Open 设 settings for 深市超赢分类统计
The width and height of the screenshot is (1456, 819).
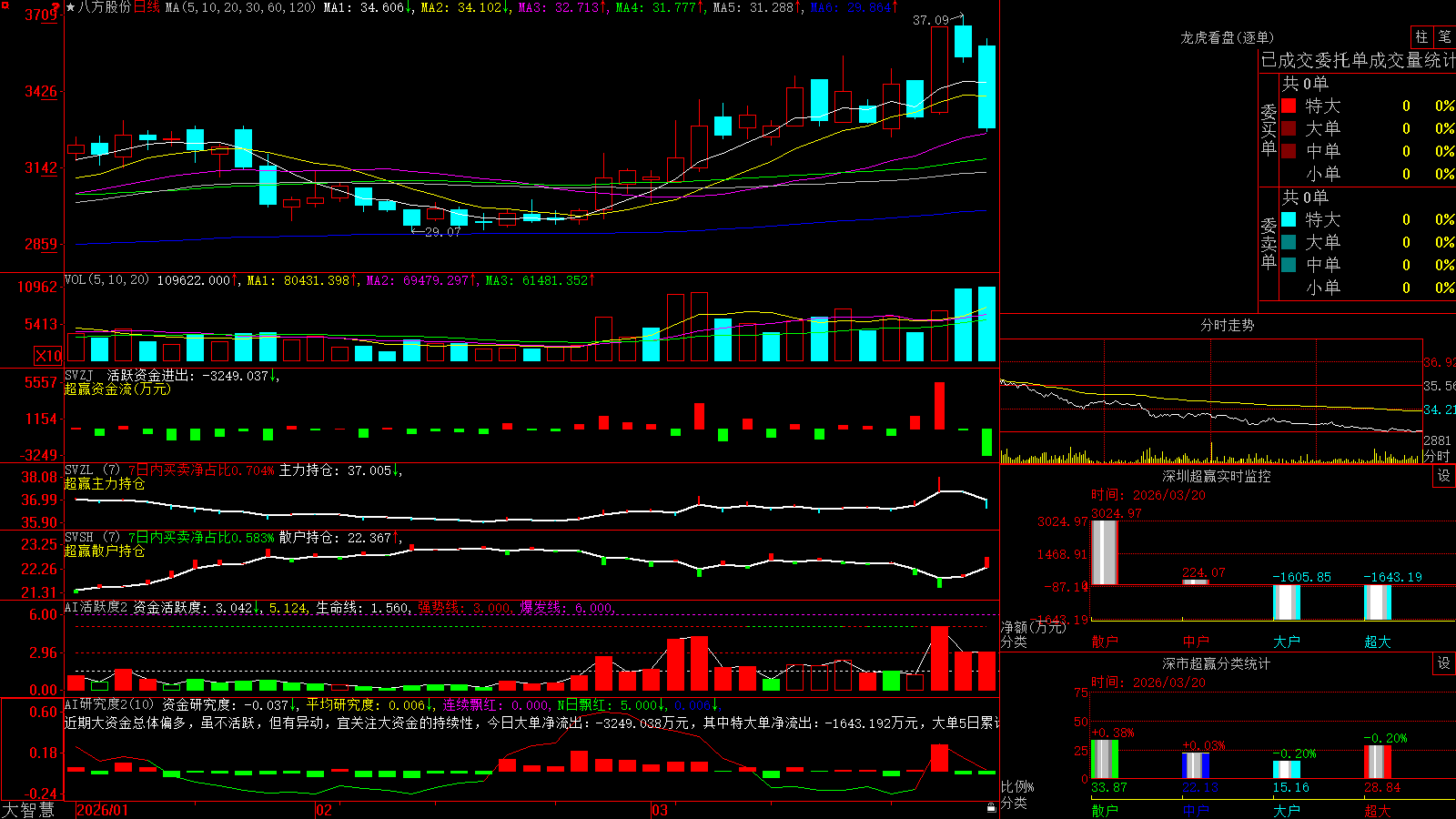click(1444, 663)
